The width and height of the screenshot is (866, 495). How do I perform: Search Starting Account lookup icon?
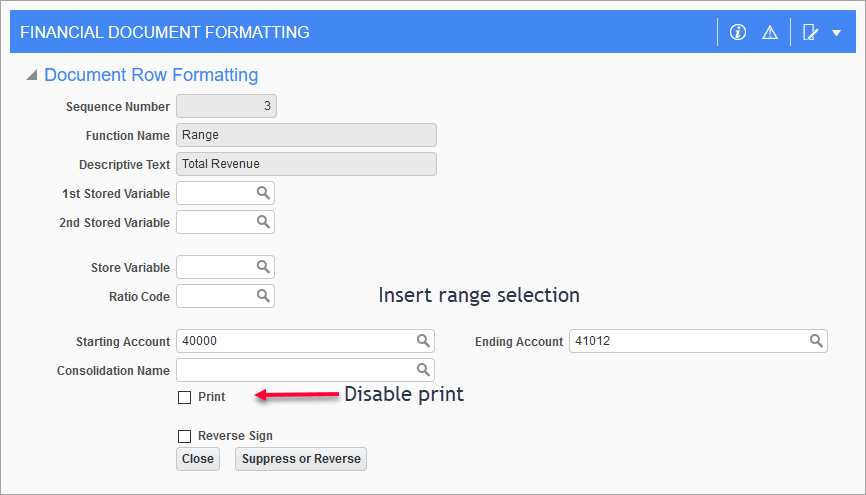coord(423,341)
